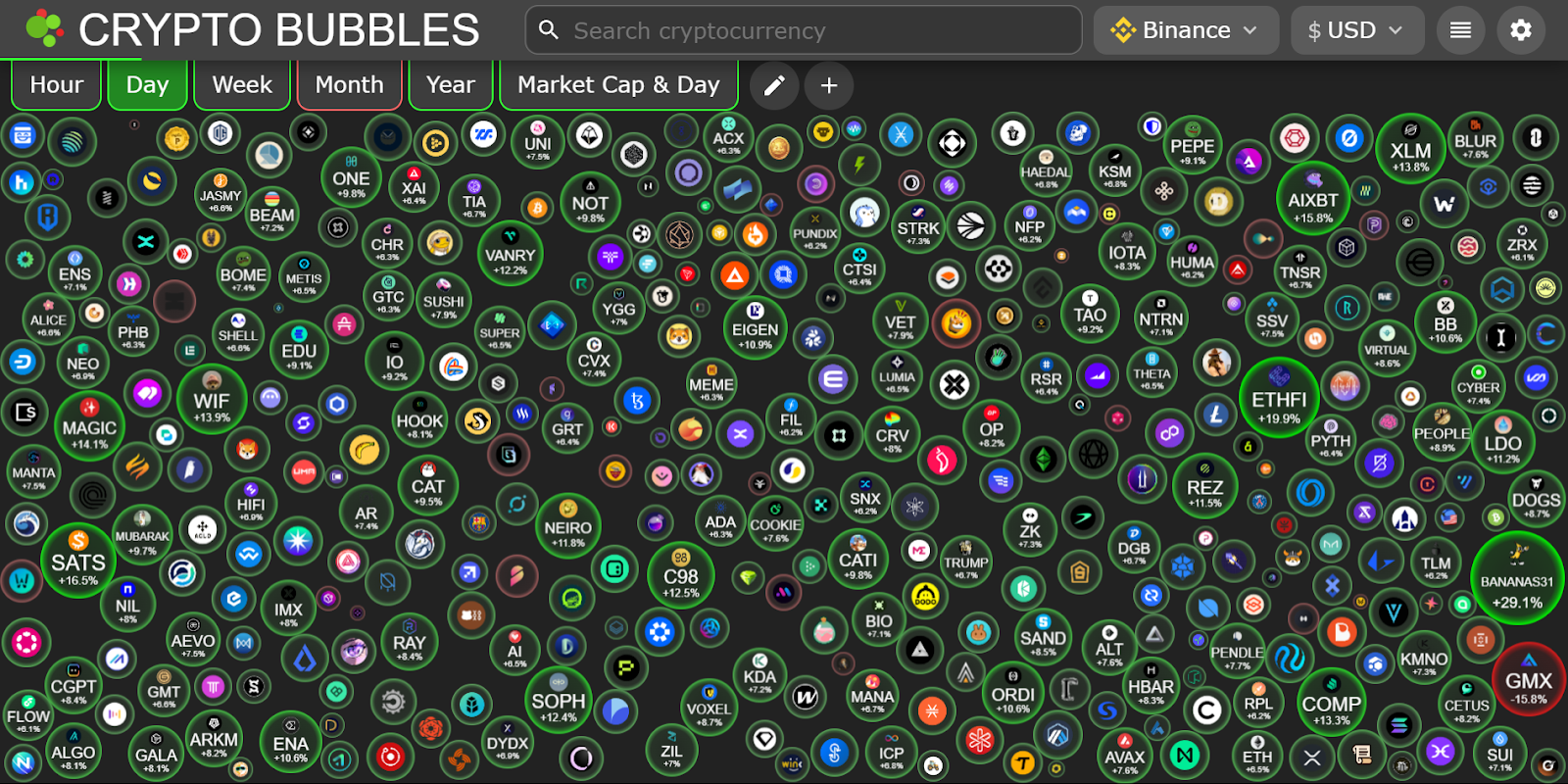Select the SATS bubble
1568x784 pixels.
[78, 561]
